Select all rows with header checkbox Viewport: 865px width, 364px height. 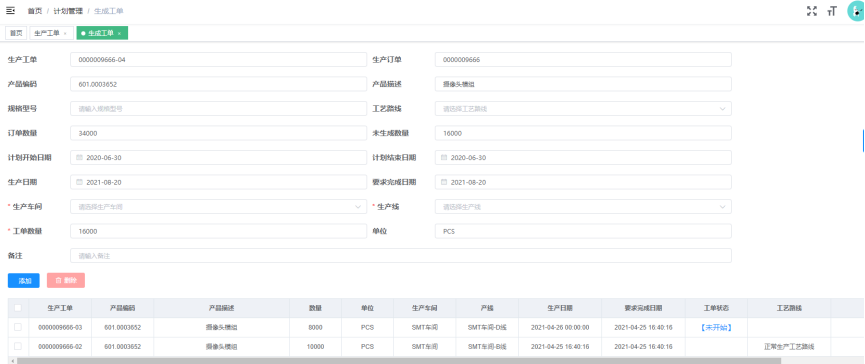tap(18, 308)
